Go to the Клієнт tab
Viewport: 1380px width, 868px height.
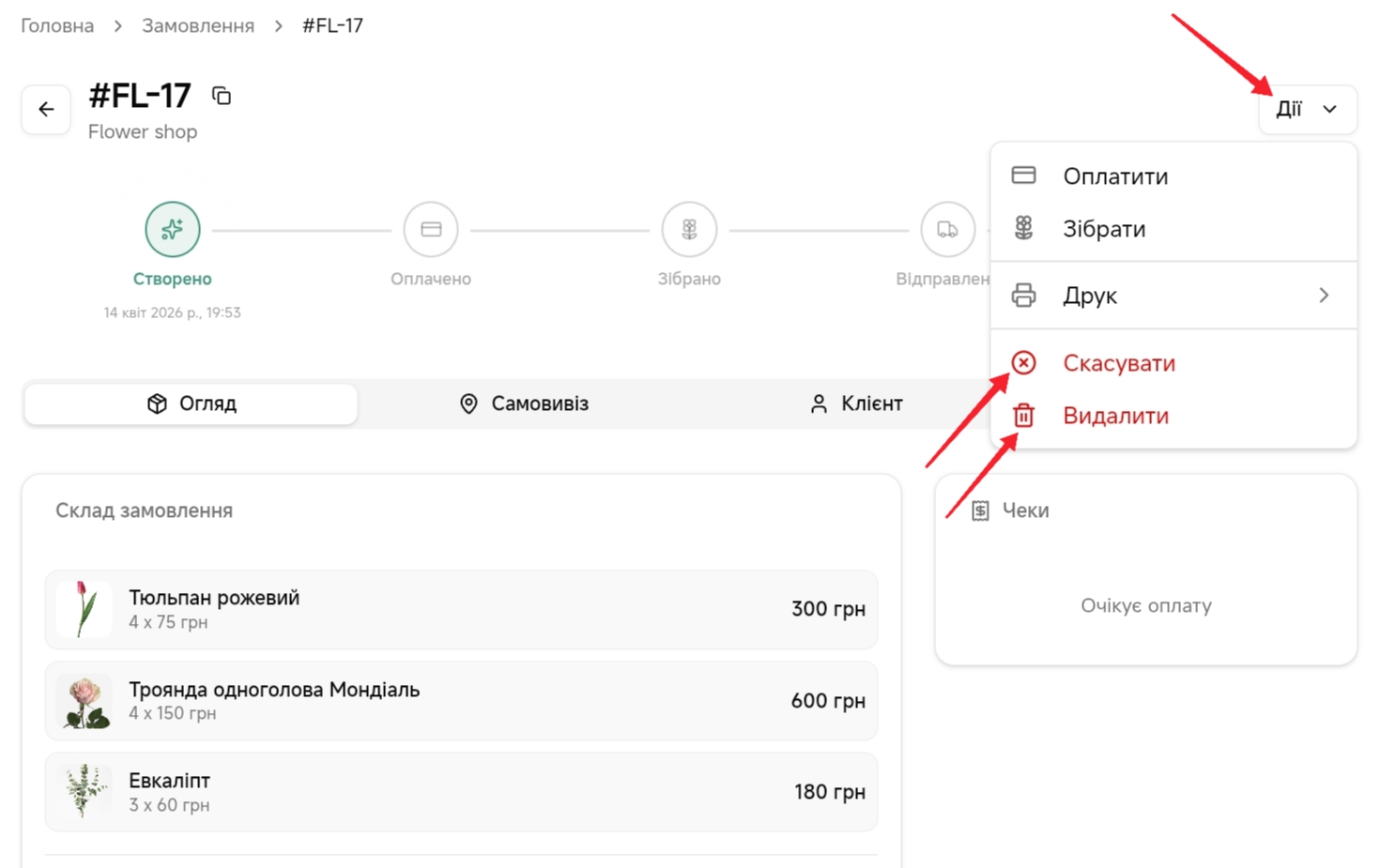tap(855, 404)
